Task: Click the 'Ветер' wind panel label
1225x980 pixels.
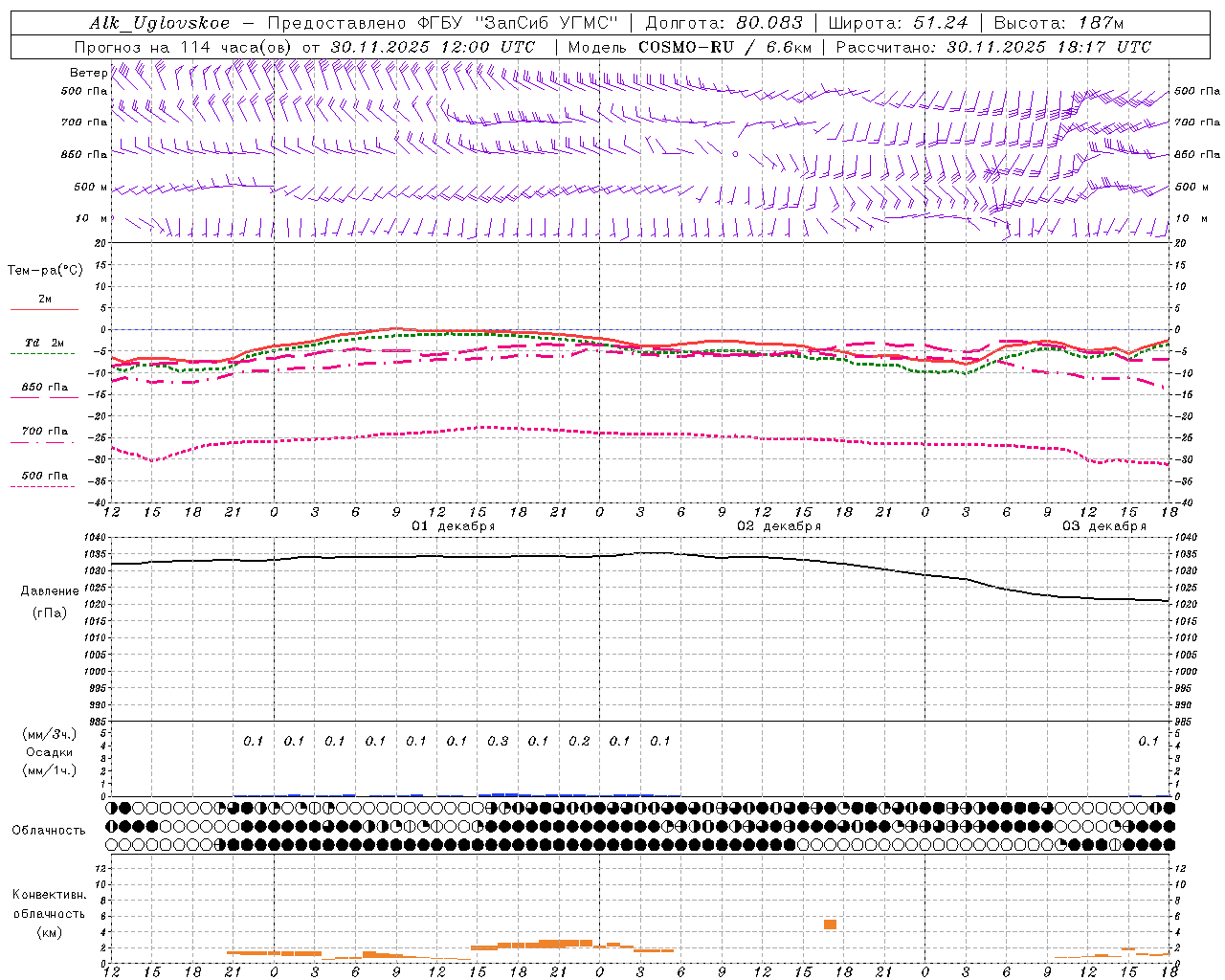Action: click(x=88, y=73)
